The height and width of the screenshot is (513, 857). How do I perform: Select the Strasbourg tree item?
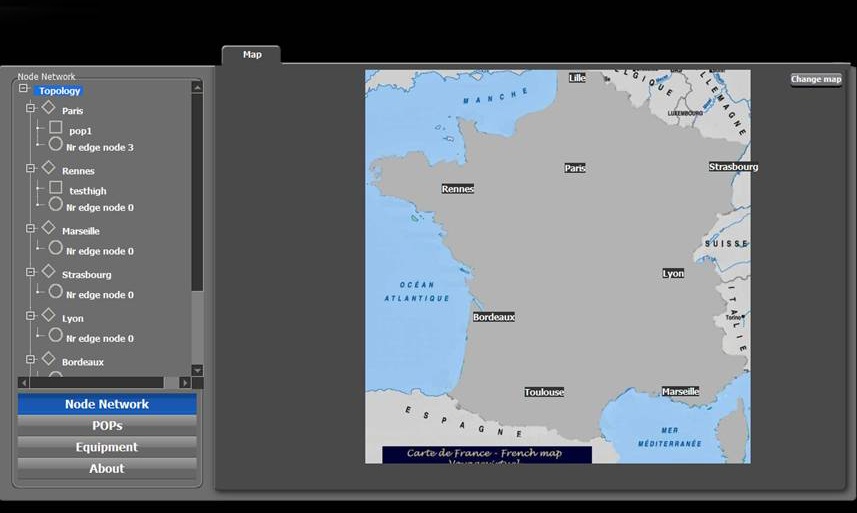tap(86, 275)
